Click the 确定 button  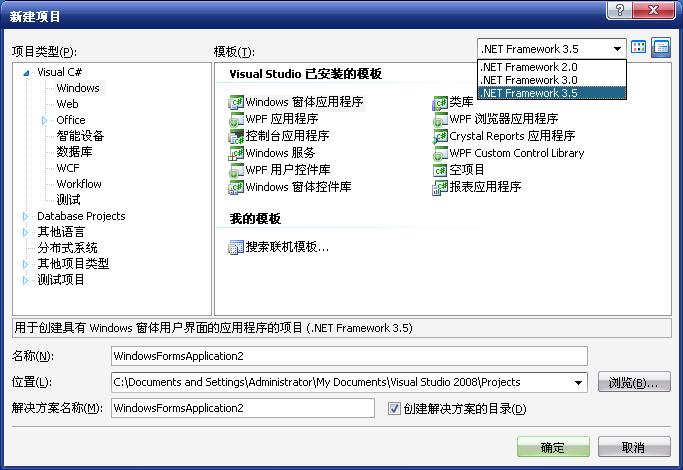pyautogui.click(x=553, y=447)
